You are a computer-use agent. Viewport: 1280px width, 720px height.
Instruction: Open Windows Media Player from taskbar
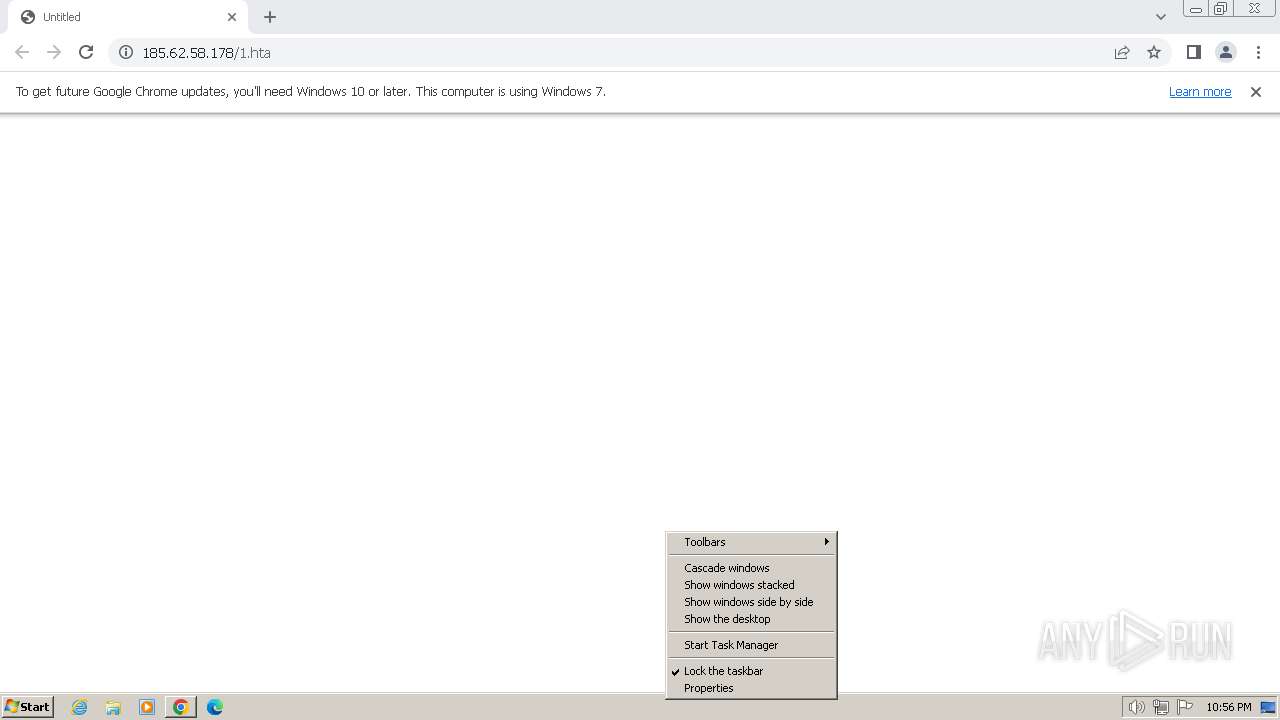147,707
